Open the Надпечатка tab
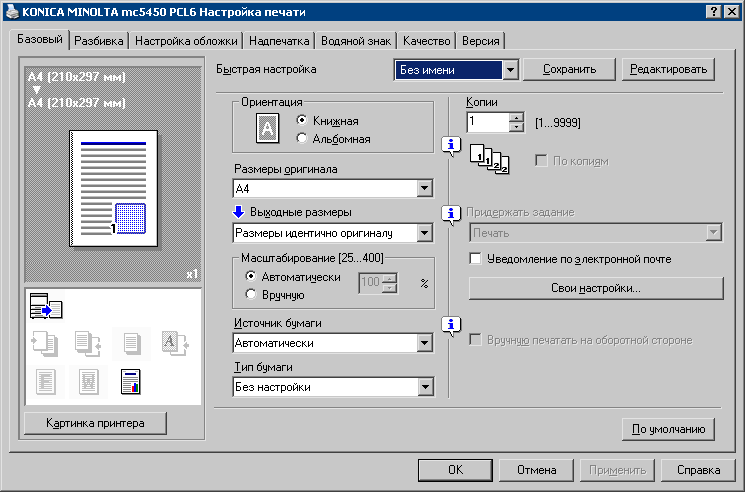Screen dimensions: 745x492 coord(279,41)
